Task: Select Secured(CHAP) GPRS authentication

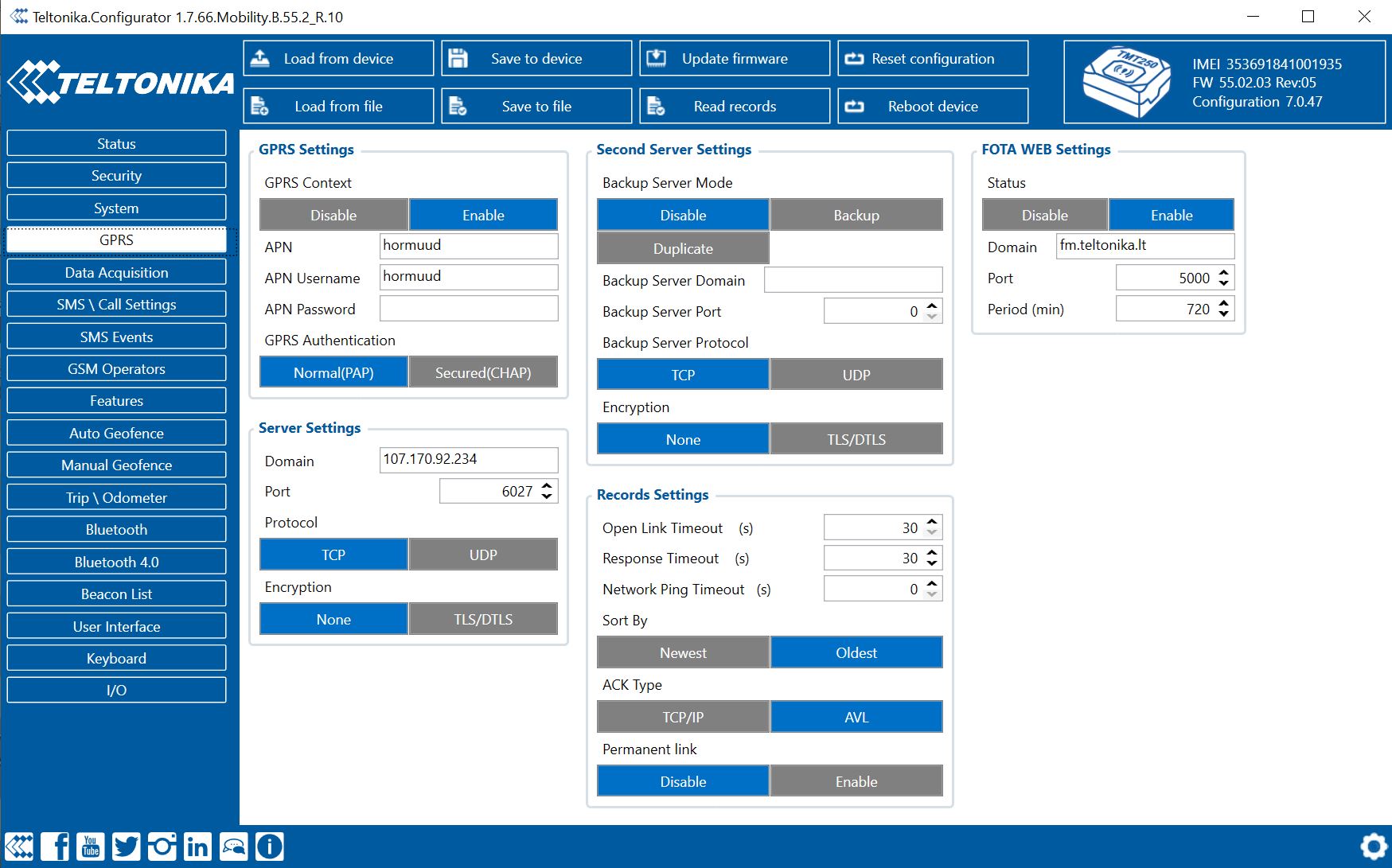Action: click(482, 373)
